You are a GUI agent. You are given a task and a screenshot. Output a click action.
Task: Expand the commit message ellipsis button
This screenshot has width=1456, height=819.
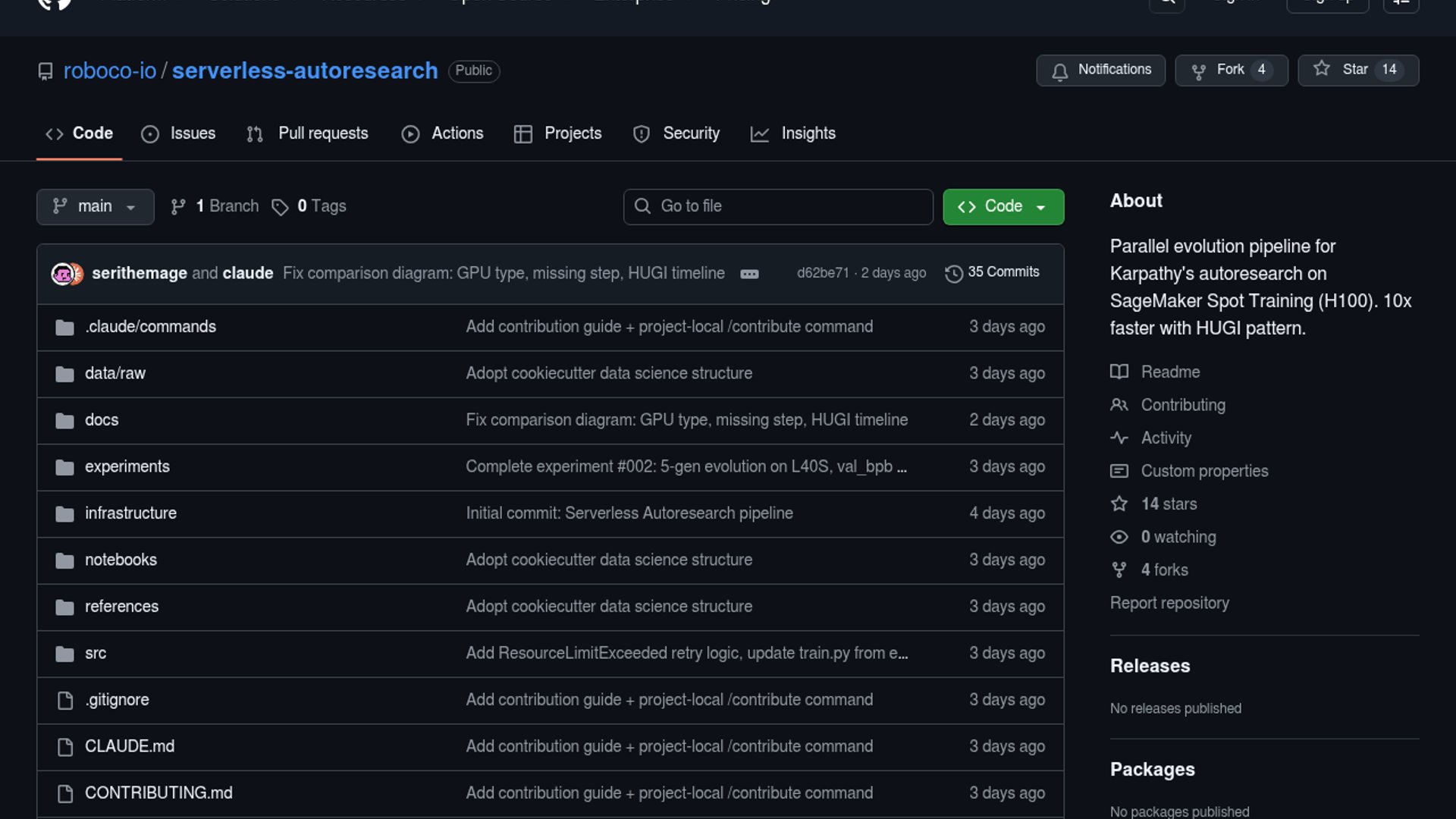[x=749, y=274]
